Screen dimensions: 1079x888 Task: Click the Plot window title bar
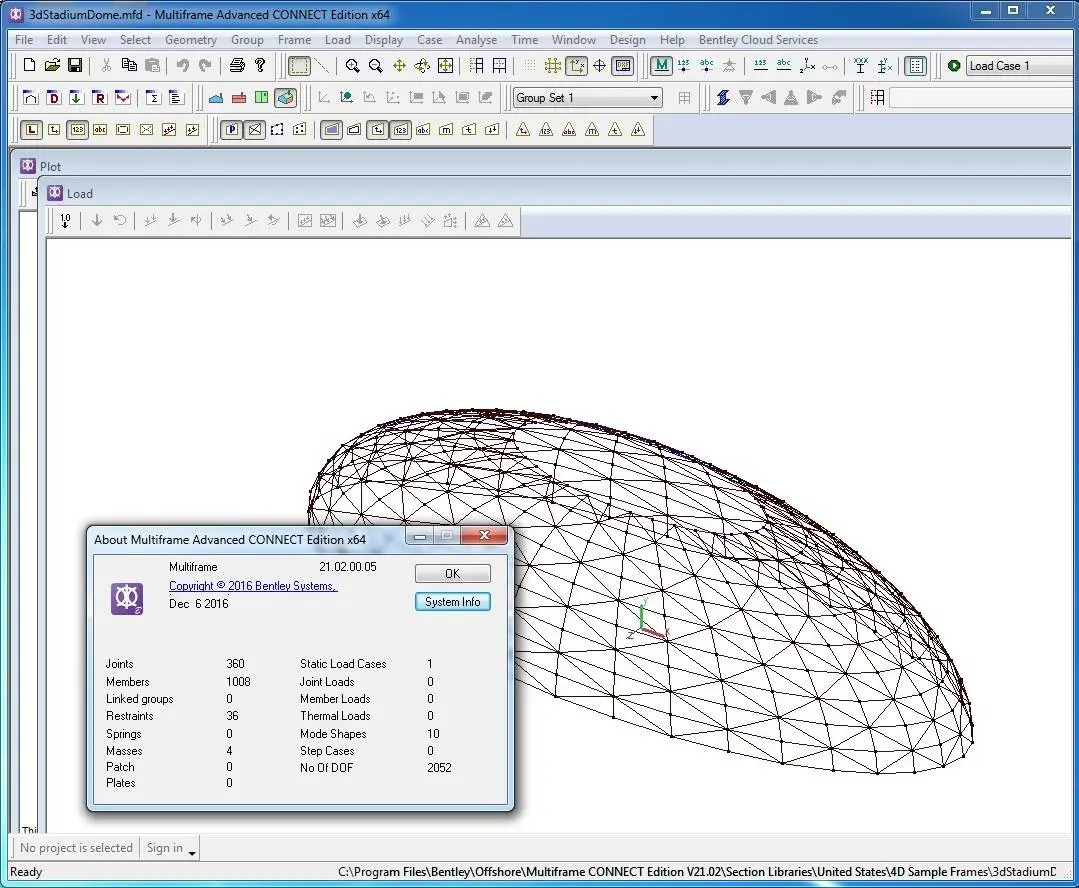tap(544, 166)
